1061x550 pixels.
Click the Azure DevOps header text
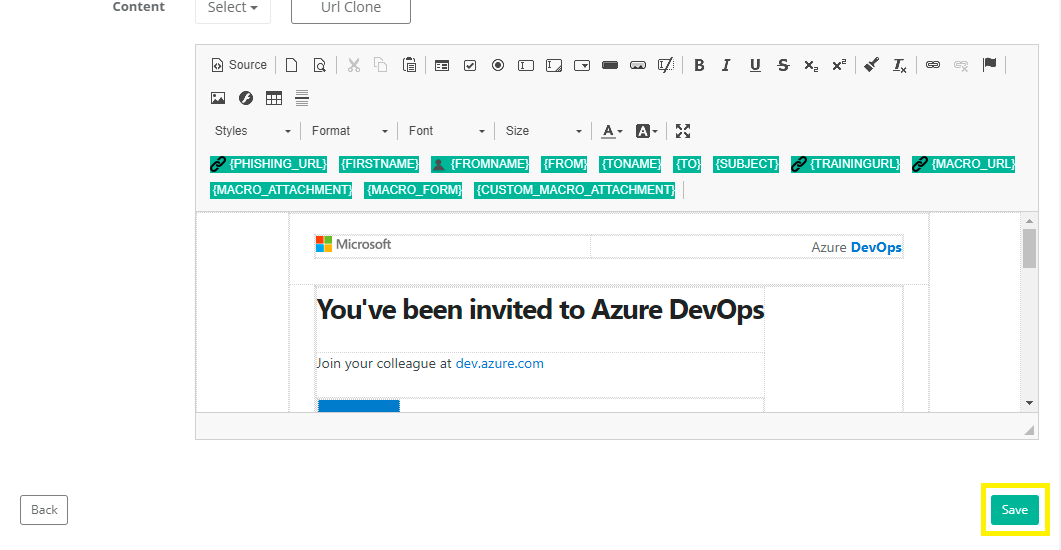(x=856, y=247)
